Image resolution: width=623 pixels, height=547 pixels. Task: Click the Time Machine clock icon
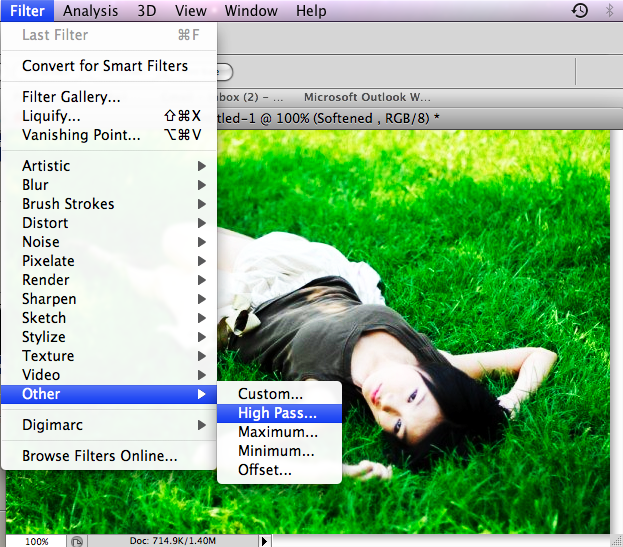(x=580, y=11)
